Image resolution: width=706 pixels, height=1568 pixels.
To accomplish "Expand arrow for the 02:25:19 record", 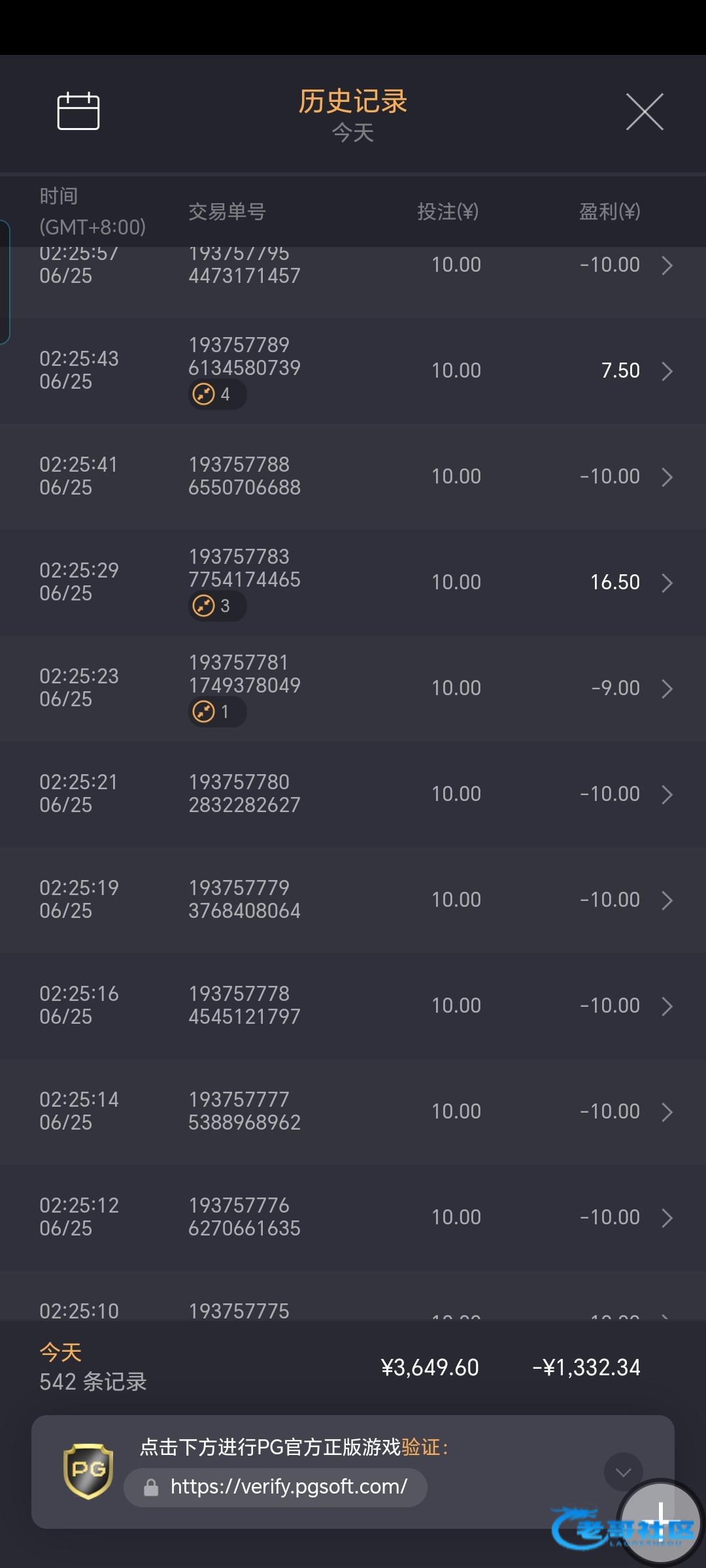I will pyautogui.click(x=667, y=900).
